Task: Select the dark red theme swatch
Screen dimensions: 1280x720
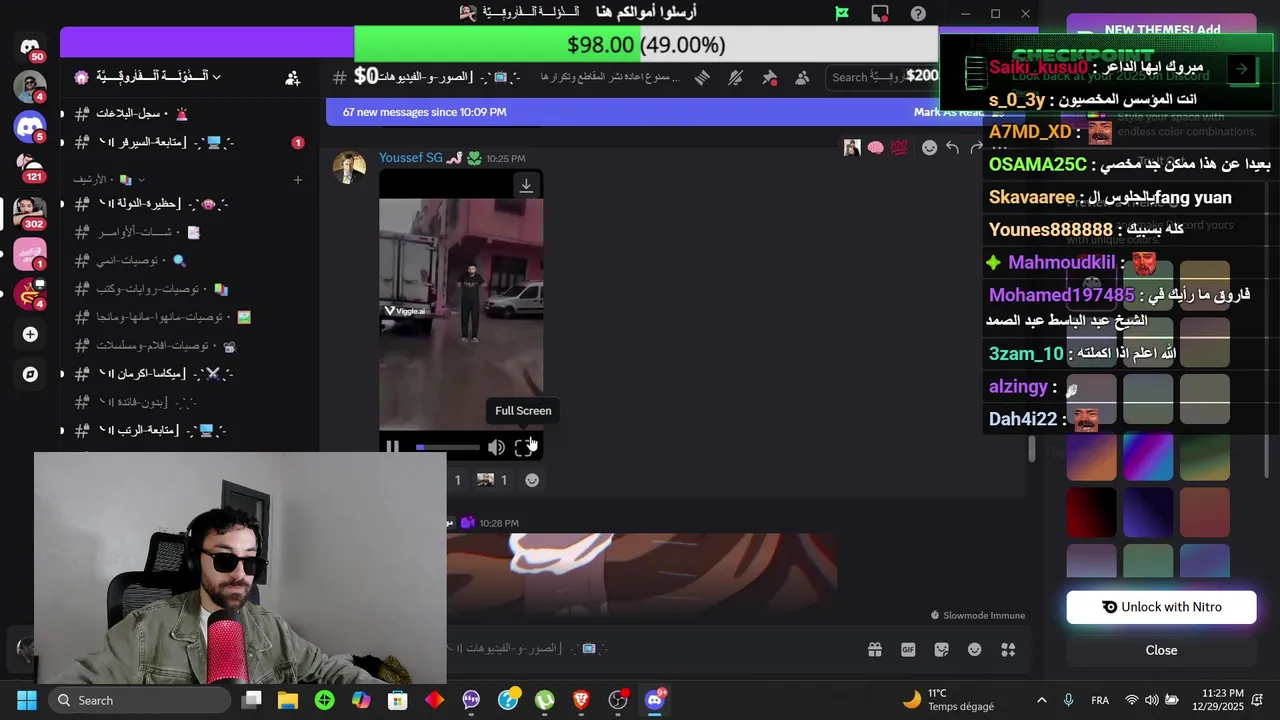Action: [1091, 513]
